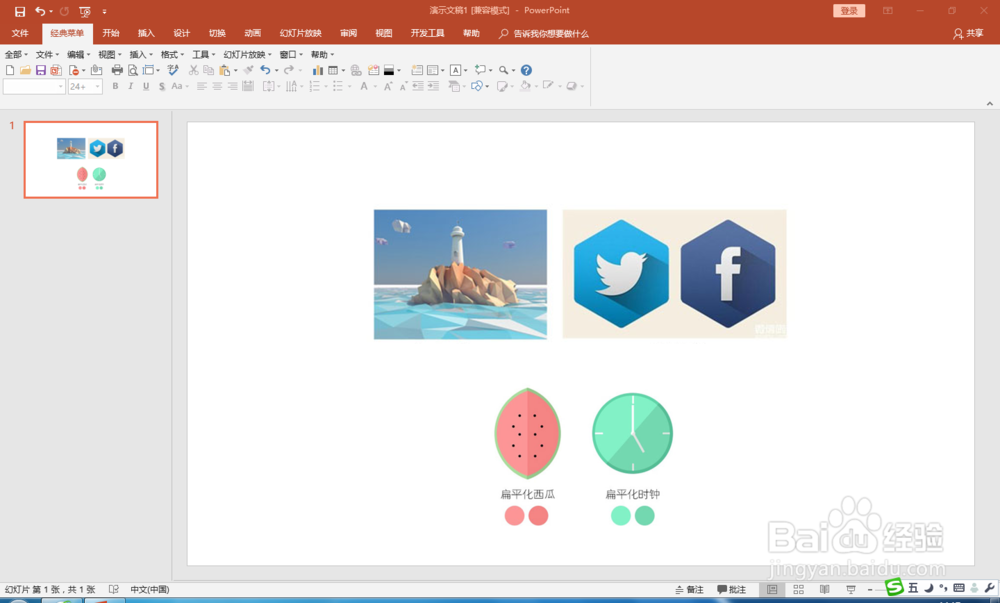Open Print Preview magnifier icon
1000x603 pixels.
(133, 70)
